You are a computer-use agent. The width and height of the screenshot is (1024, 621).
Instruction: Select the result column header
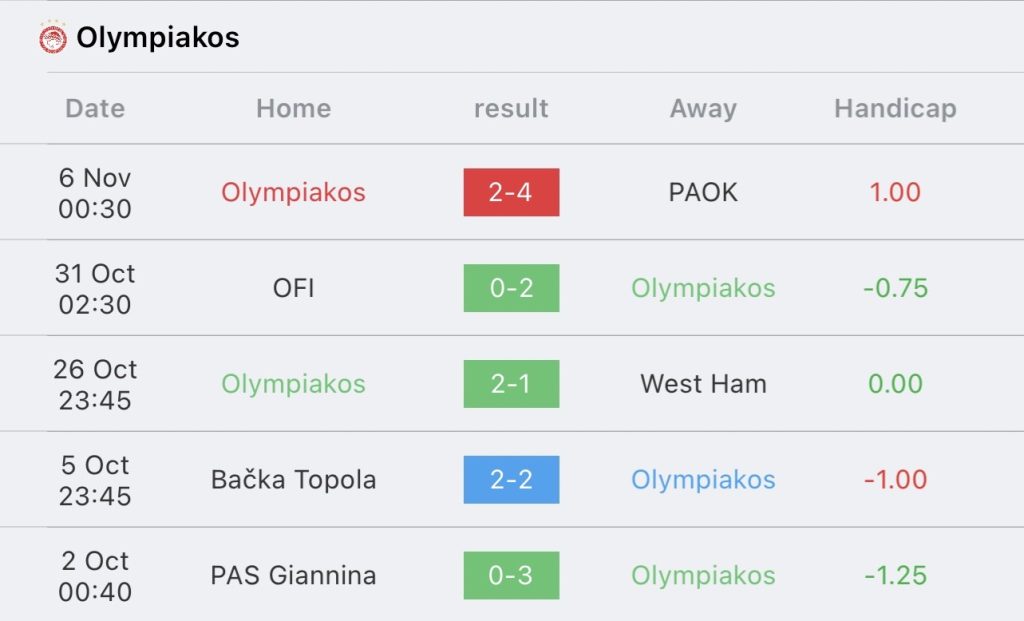point(511,108)
